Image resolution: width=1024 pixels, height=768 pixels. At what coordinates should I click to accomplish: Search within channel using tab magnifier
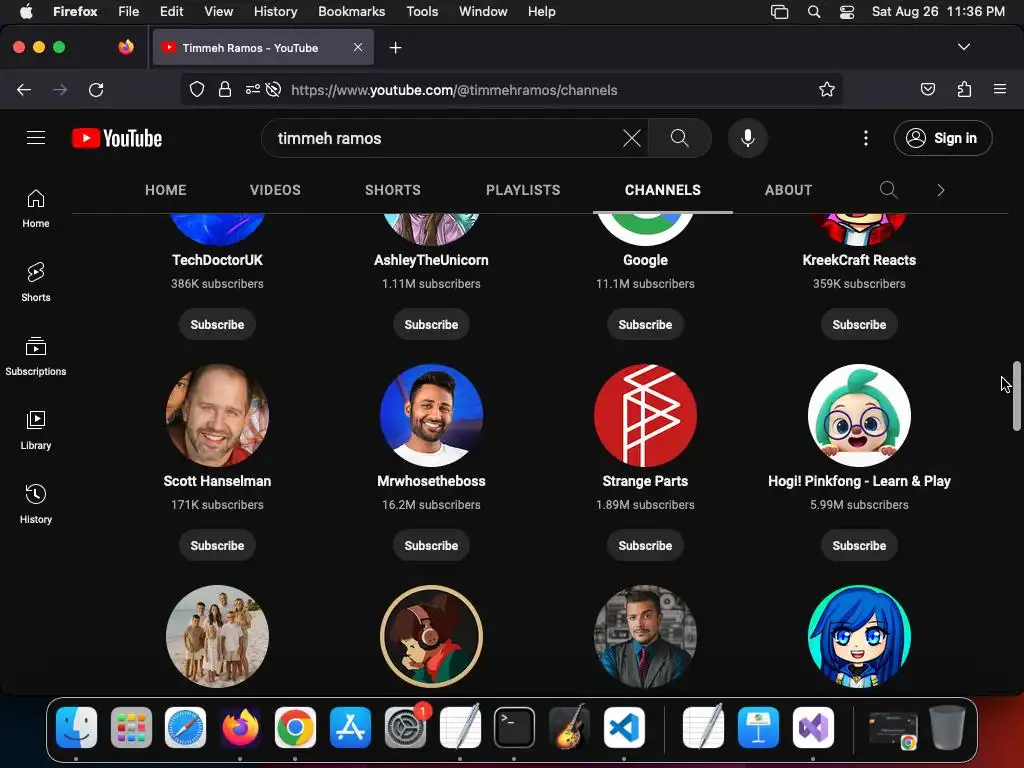[x=888, y=190]
